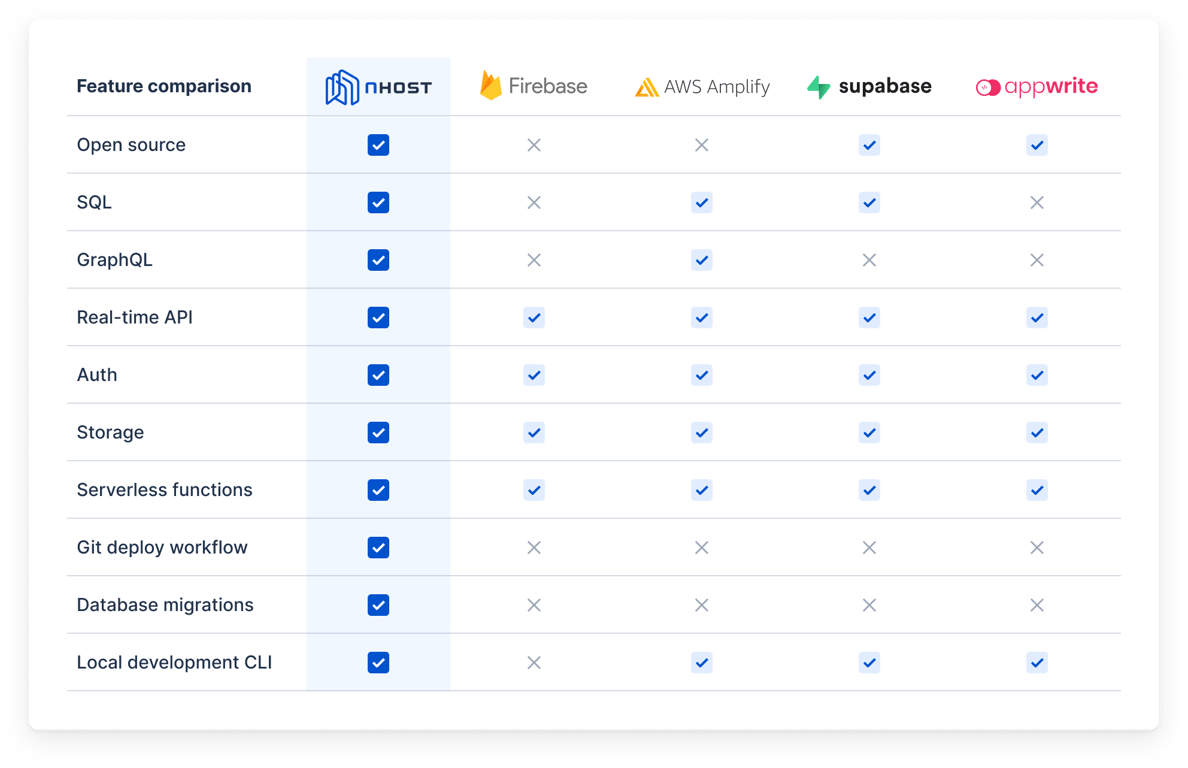Select the X mark under Appwrite for SQL
This screenshot has height=768, width=1188.
(1036, 202)
